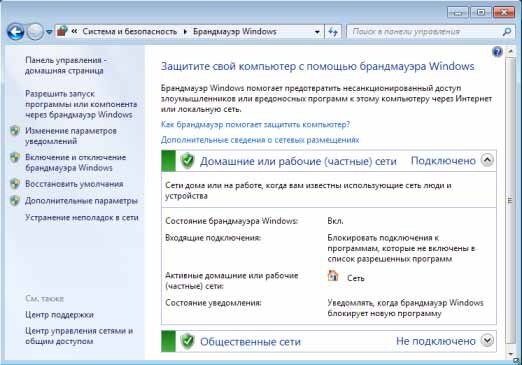The width and height of the screenshot is (522, 365).
Task: Open 'Разрешить запуск программы или компонента' link
Action: (x=81, y=104)
